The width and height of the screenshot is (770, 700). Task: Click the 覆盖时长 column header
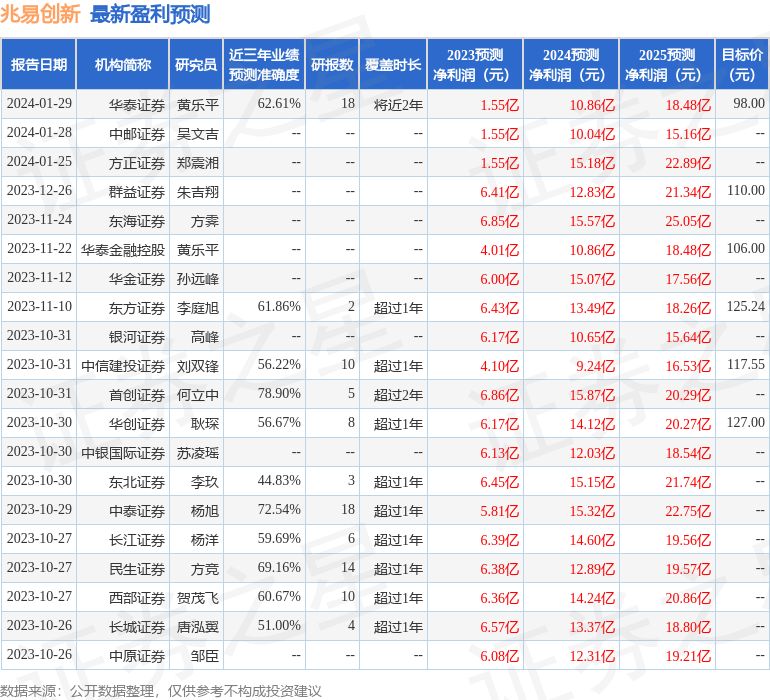(393, 64)
